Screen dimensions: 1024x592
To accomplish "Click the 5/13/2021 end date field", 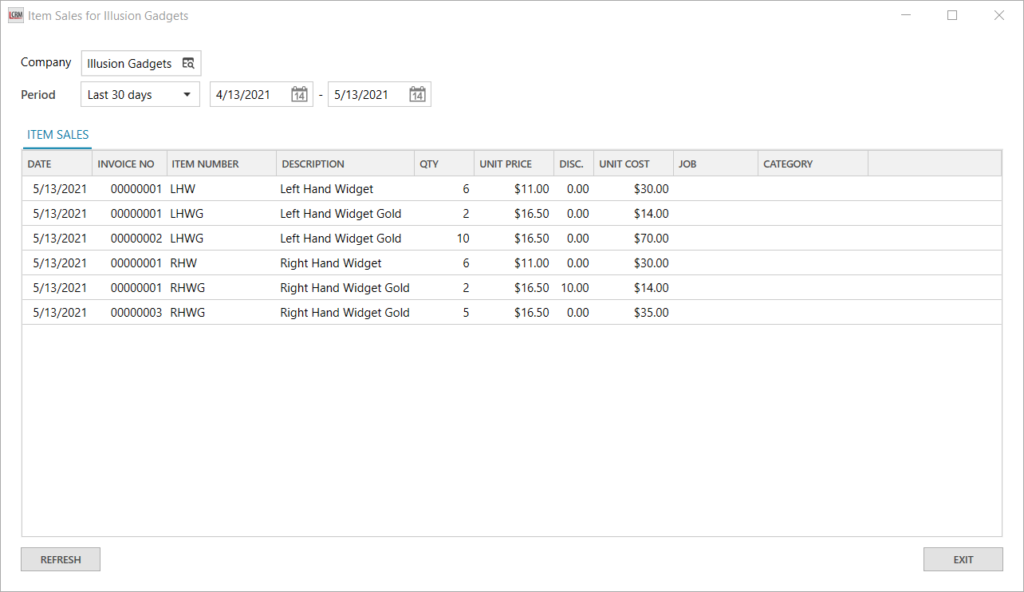I will [364, 95].
